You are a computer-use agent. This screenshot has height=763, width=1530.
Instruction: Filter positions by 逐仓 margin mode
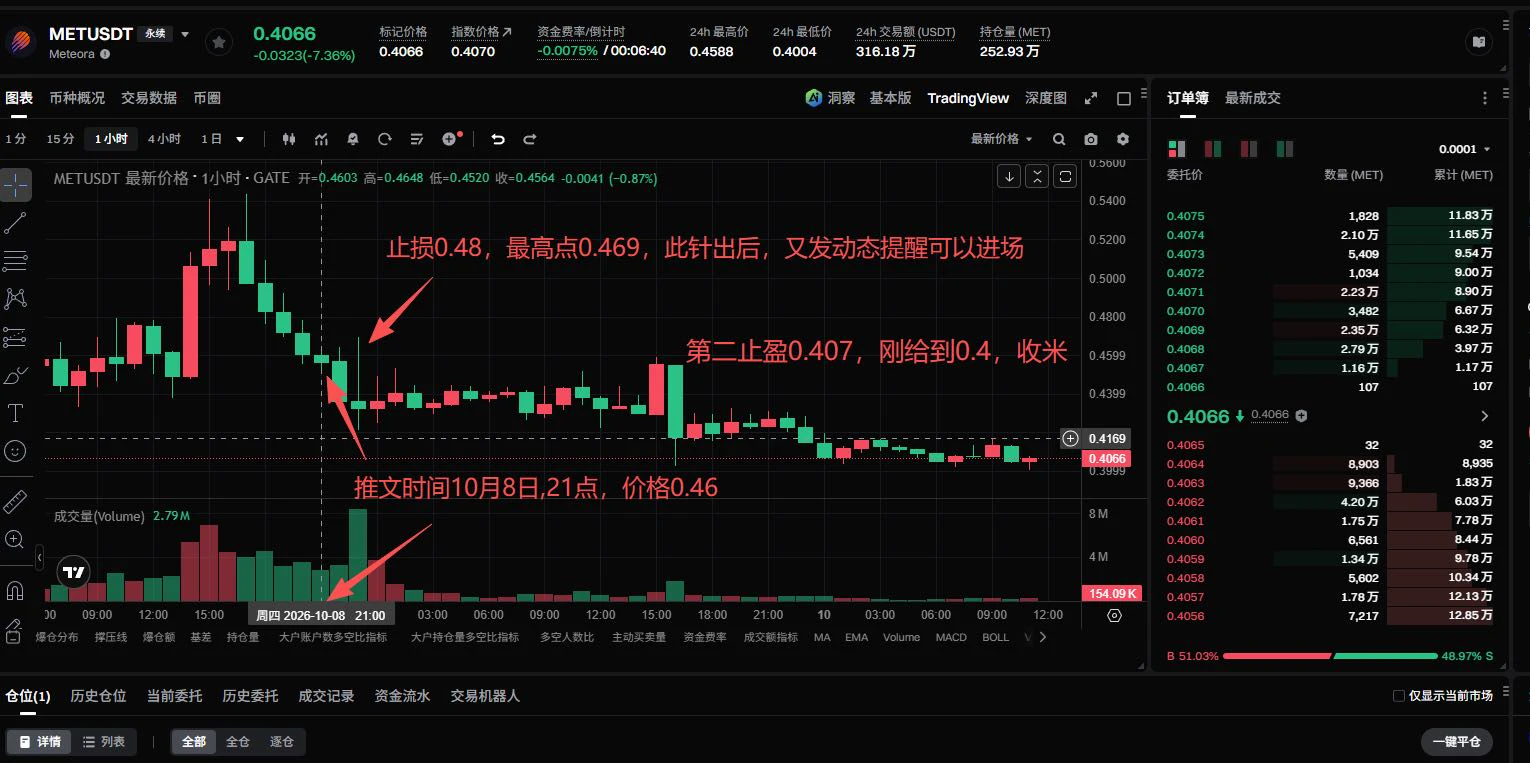click(282, 742)
